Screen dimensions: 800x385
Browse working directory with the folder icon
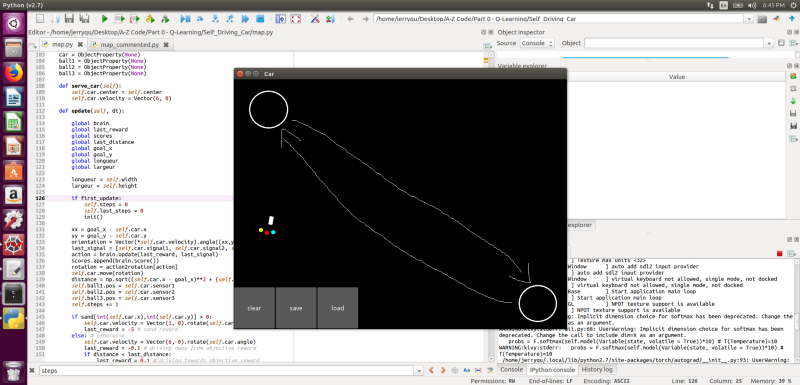click(x=762, y=19)
